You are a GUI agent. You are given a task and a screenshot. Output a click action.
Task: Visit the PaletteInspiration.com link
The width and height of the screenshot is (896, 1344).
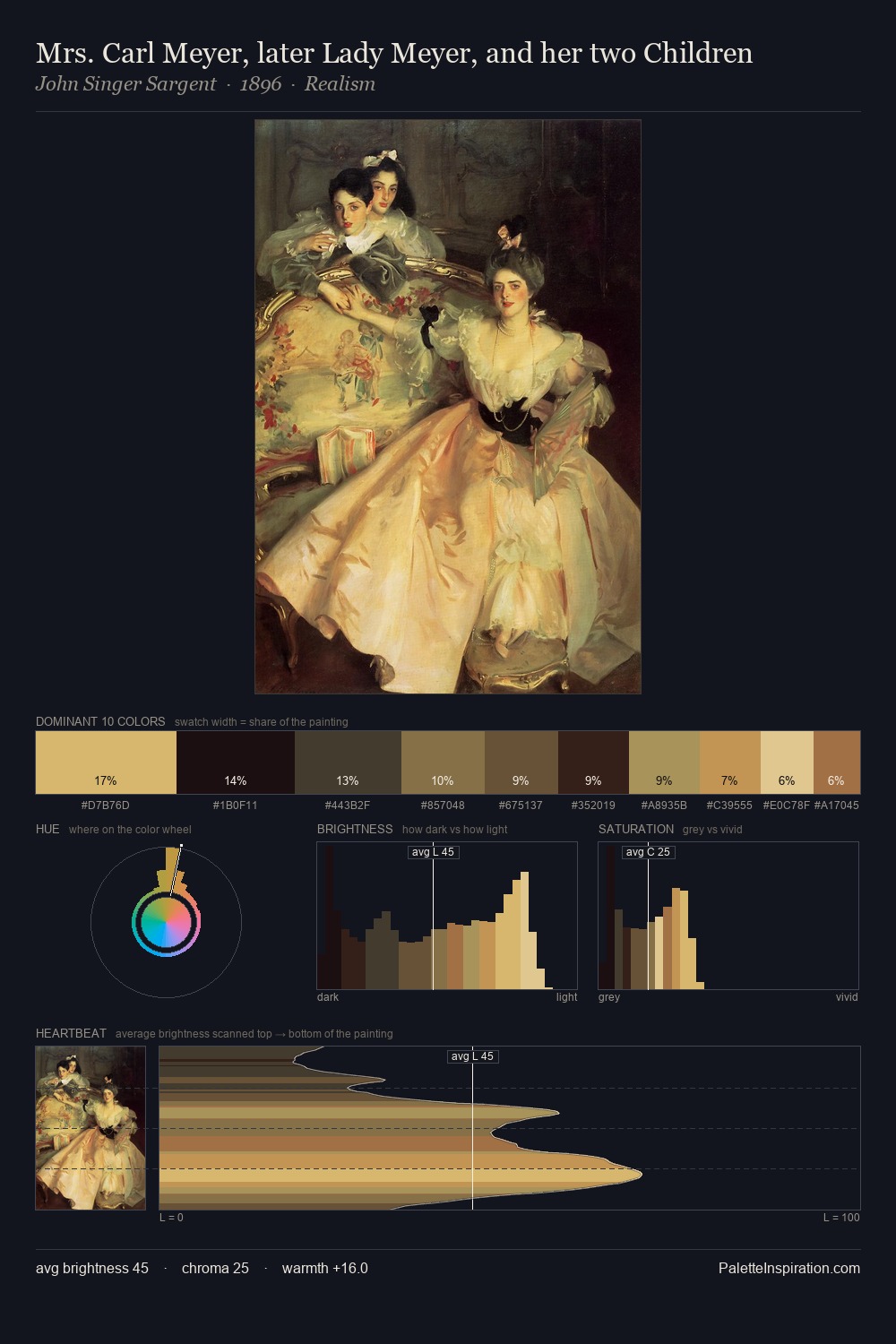(789, 1268)
